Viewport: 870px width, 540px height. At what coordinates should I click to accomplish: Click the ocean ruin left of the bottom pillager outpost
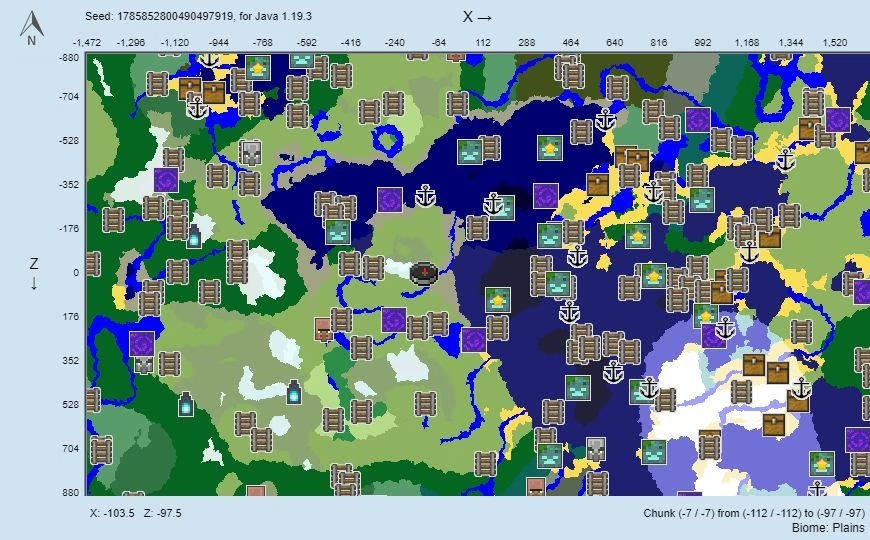[550, 456]
